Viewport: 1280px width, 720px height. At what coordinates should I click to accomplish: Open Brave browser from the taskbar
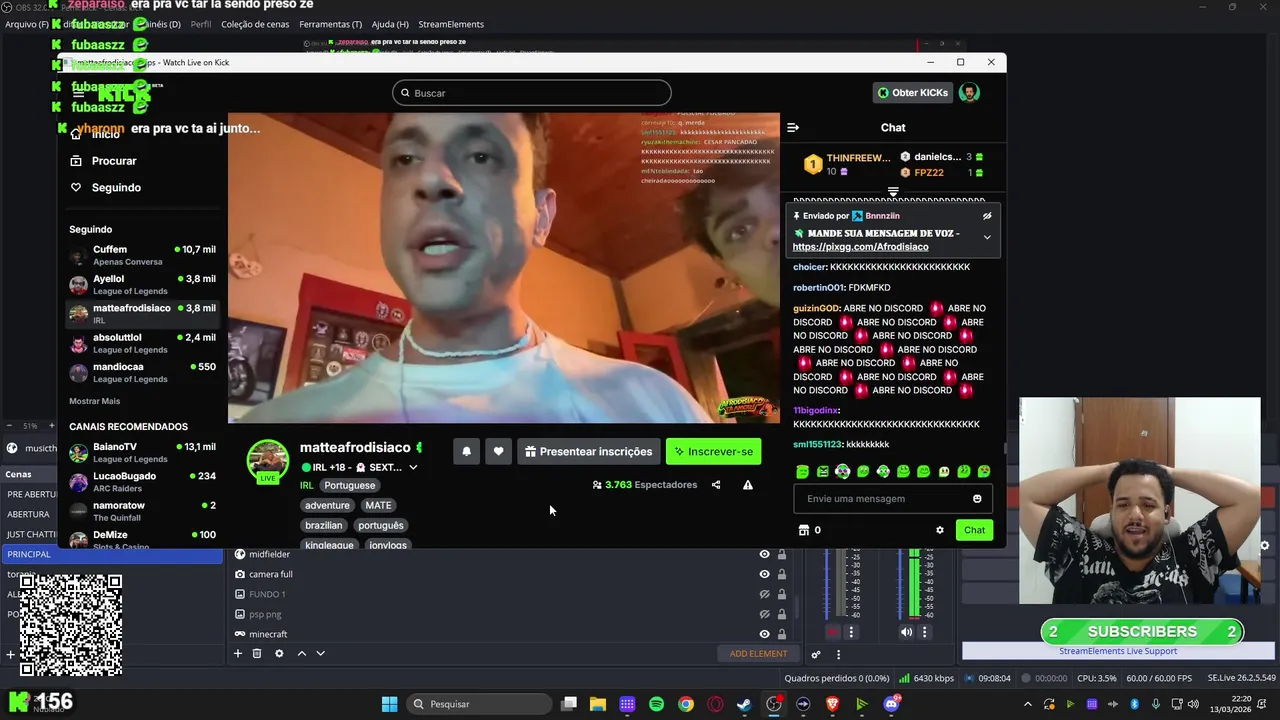pyautogui.click(x=832, y=704)
